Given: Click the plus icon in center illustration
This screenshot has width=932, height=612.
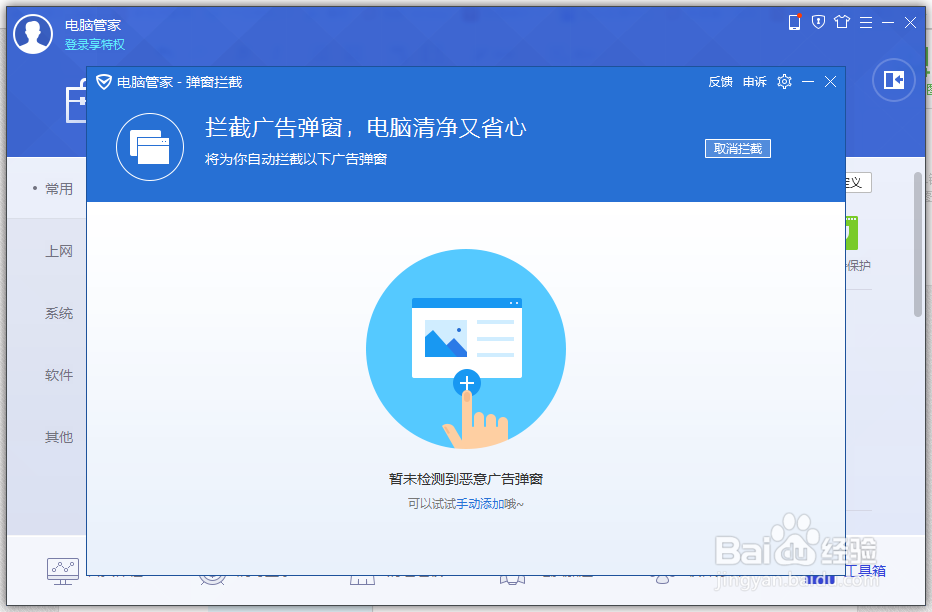Looking at the screenshot, I should point(467,383).
